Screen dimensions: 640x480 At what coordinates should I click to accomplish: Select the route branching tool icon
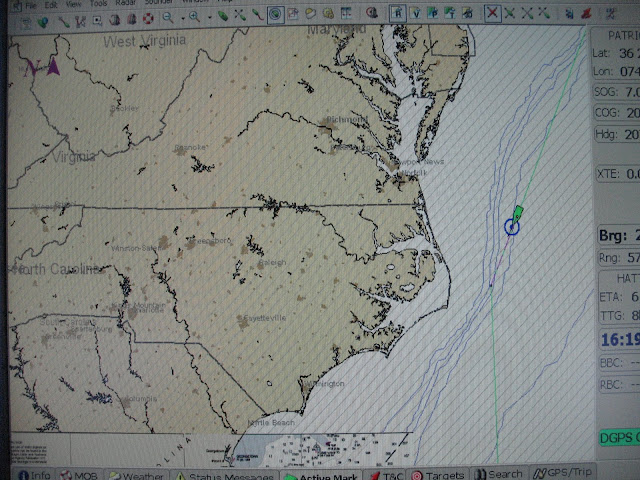coord(80,21)
